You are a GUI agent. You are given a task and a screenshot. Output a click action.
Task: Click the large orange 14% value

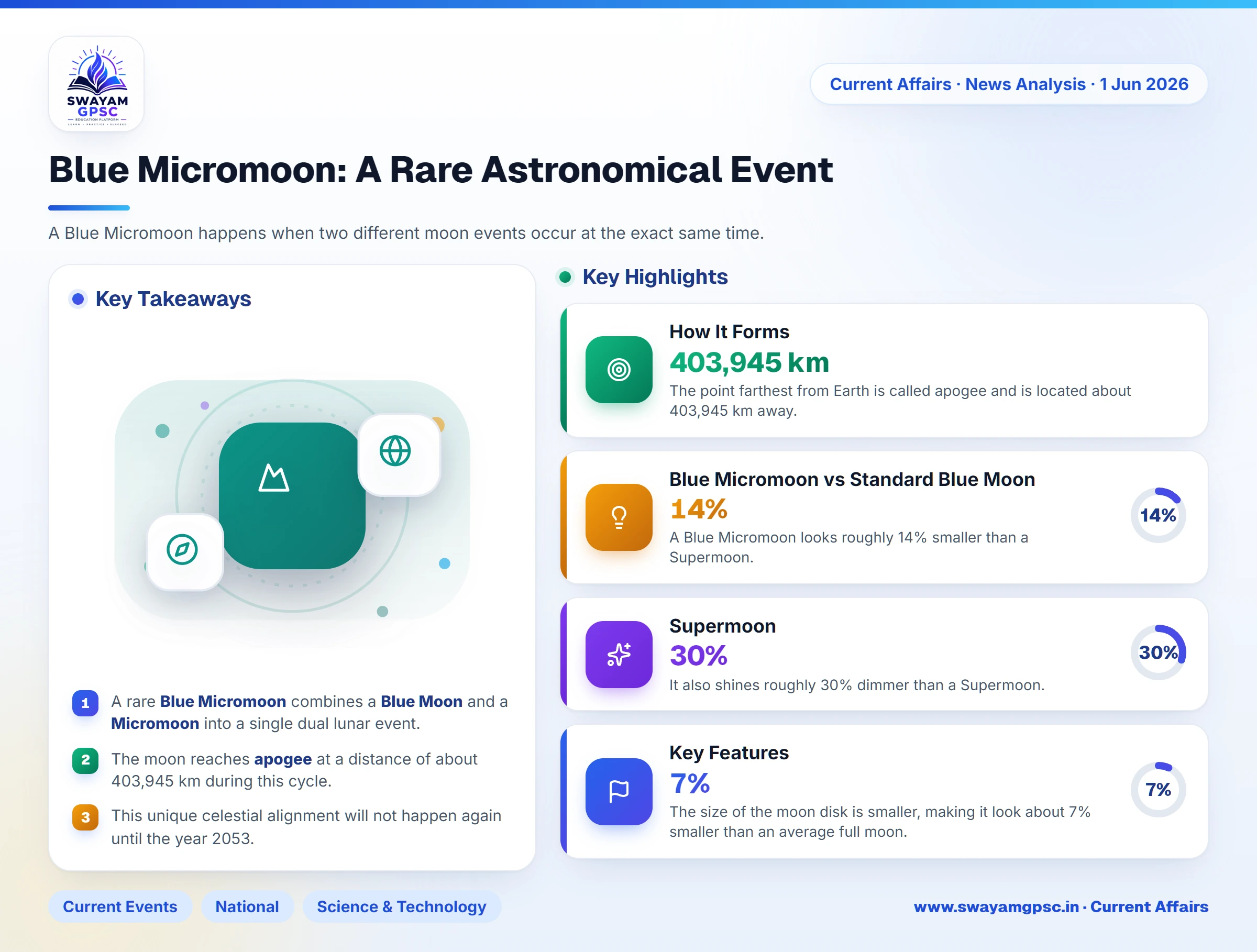click(x=698, y=509)
